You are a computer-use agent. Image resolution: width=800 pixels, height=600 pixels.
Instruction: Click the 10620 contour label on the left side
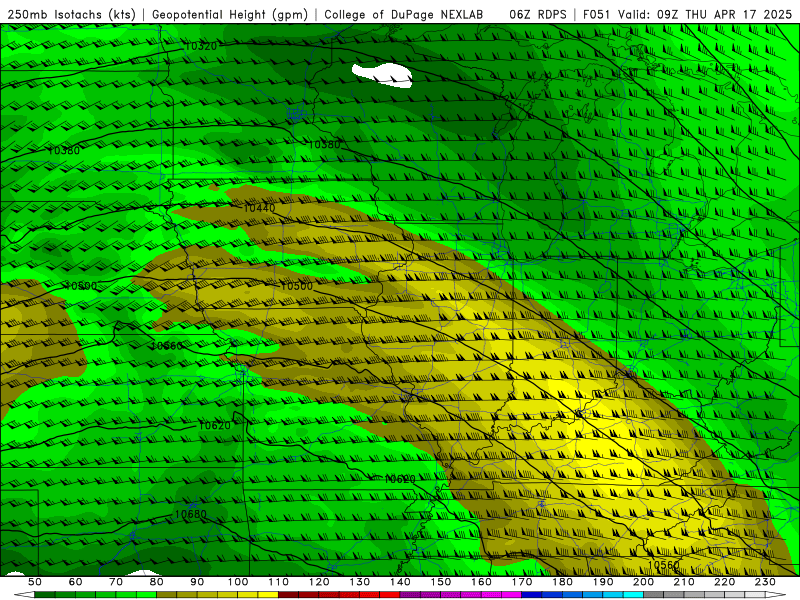(x=214, y=426)
